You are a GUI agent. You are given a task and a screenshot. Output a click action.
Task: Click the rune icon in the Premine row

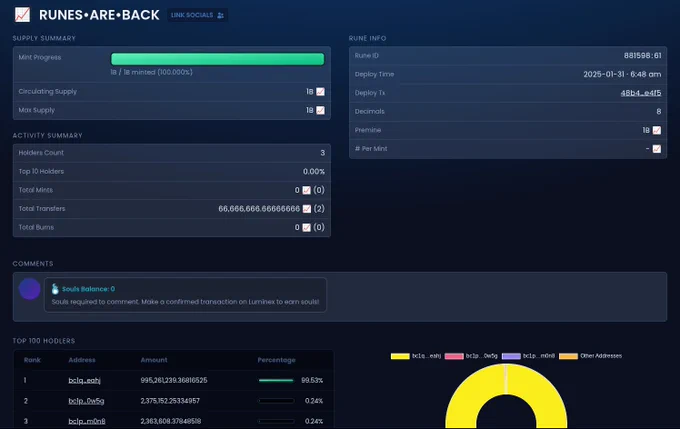(x=657, y=130)
